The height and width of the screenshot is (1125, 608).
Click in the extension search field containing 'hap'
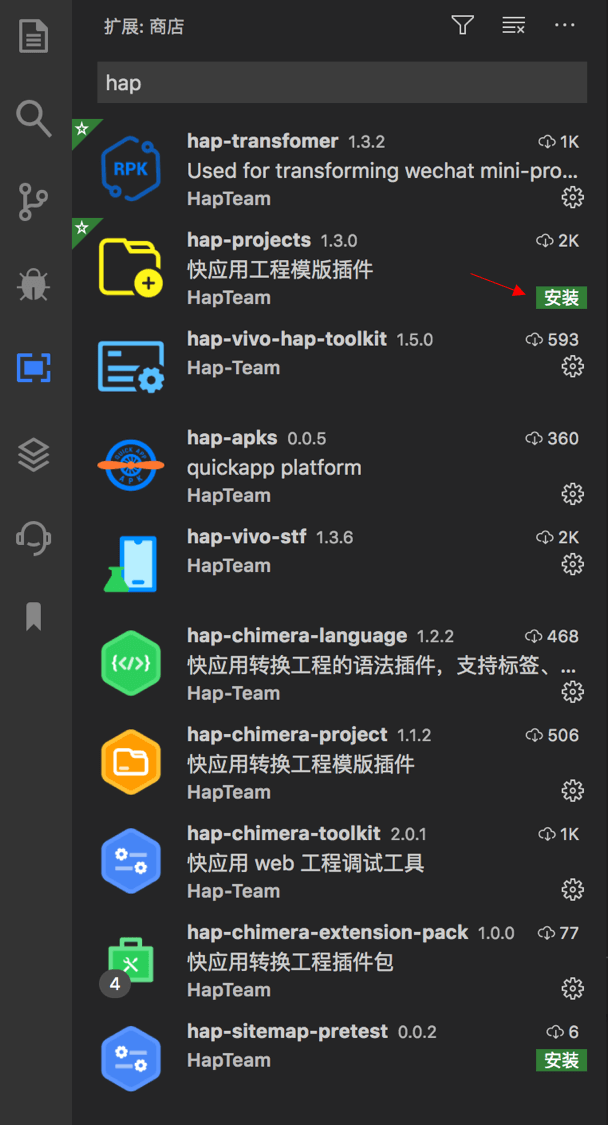tap(342, 83)
